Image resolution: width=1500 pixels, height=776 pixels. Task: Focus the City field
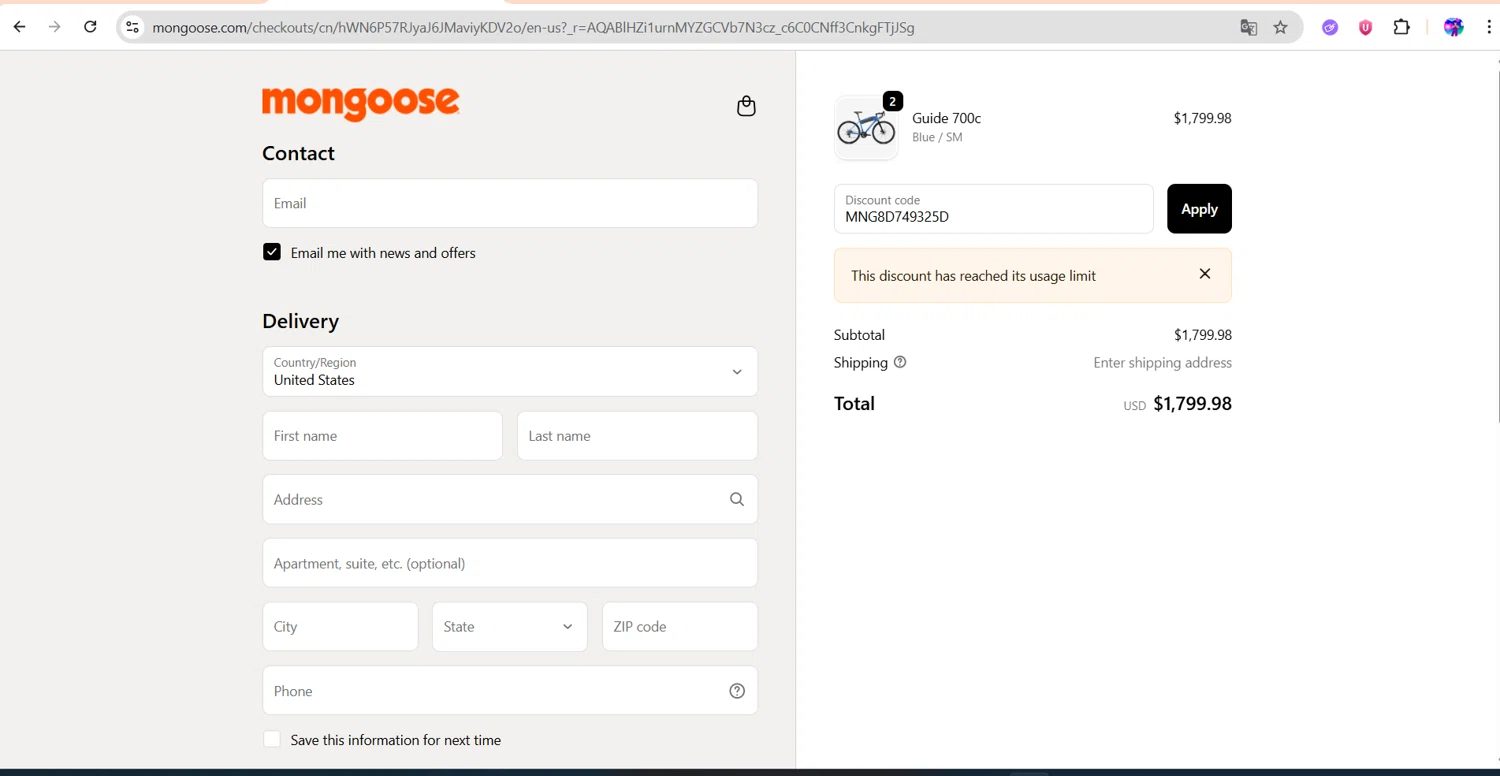click(x=340, y=627)
